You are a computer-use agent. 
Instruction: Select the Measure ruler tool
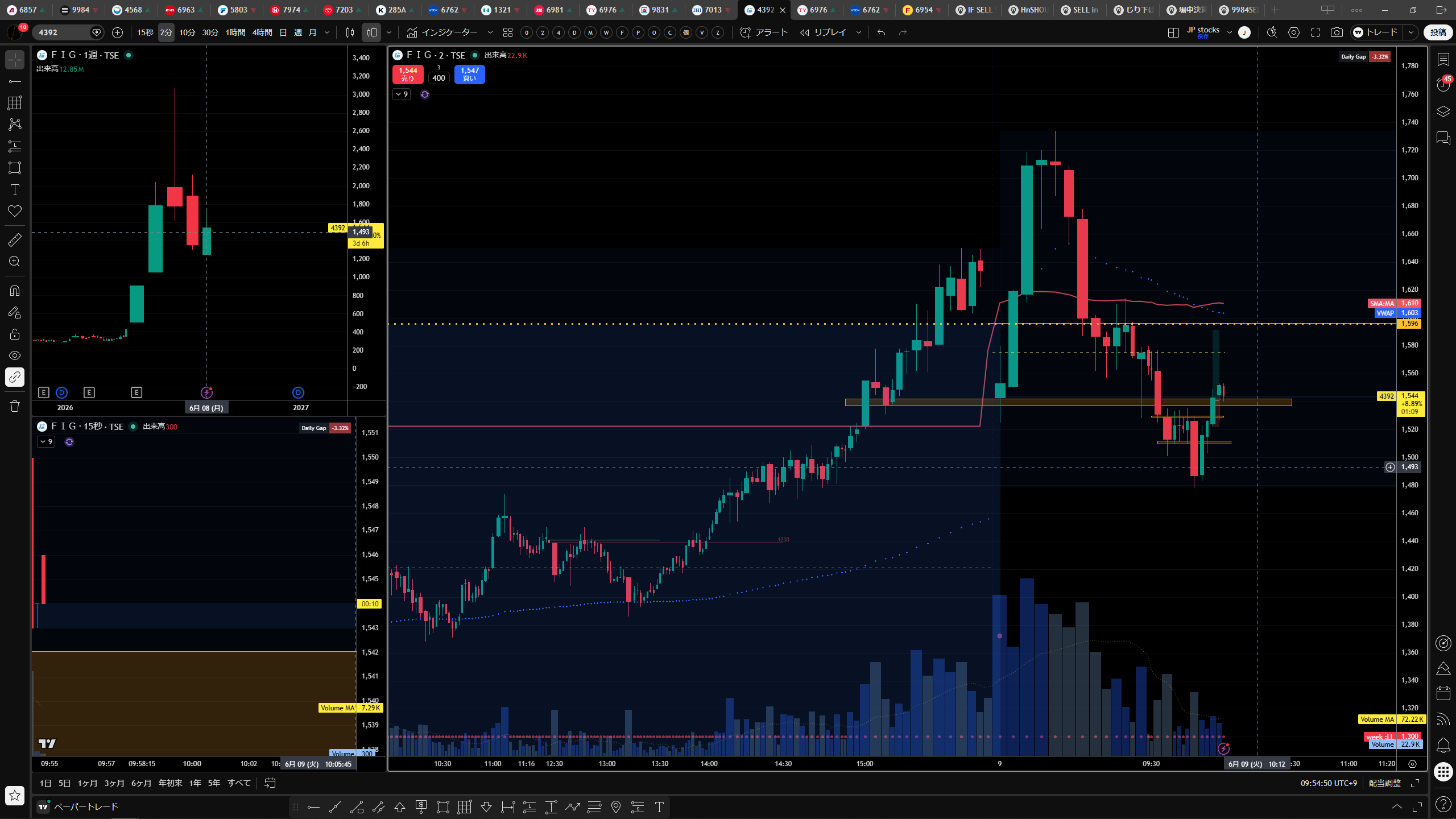[x=15, y=240]
